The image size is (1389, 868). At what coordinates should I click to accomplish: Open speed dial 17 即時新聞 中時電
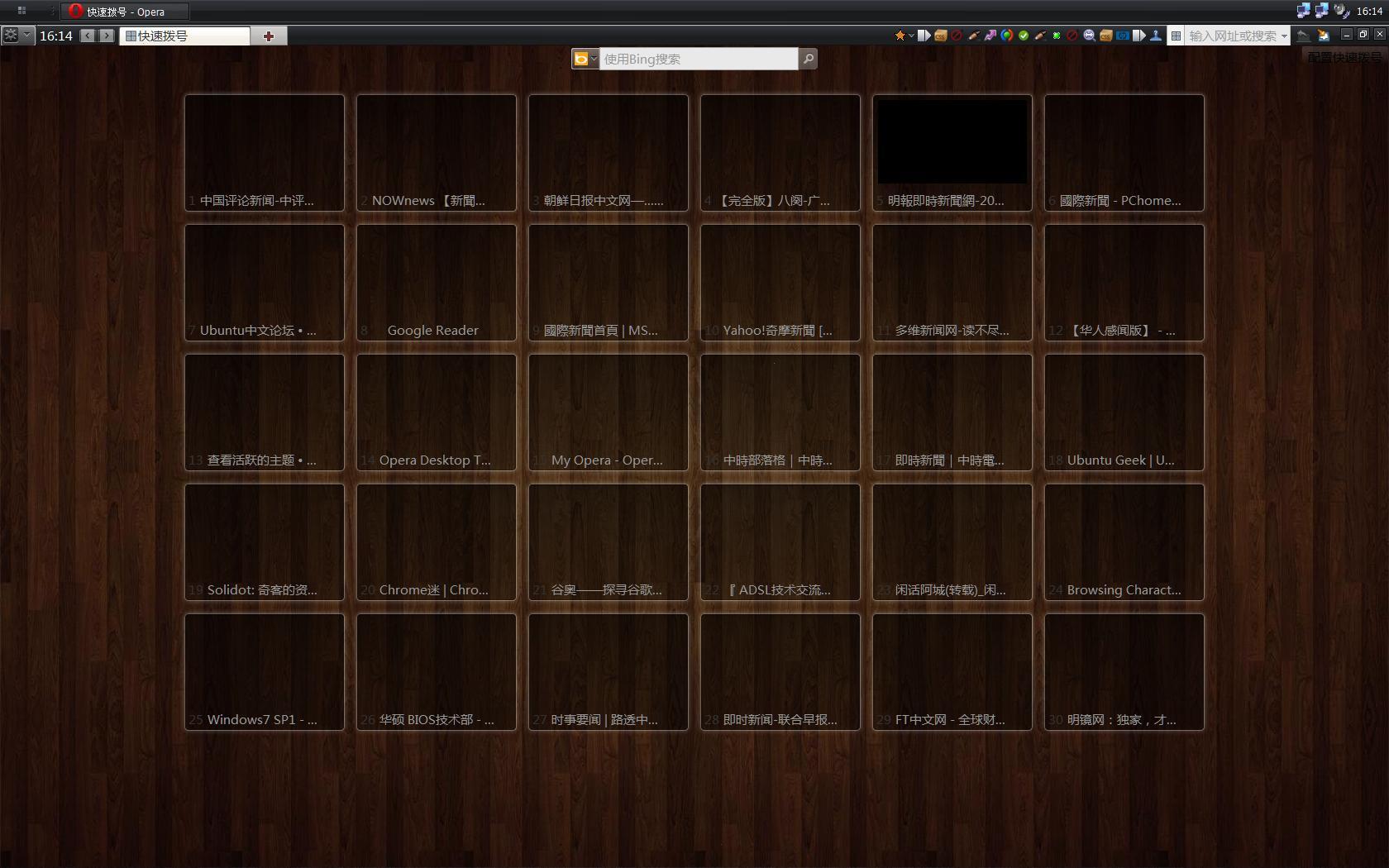[952, 413]
